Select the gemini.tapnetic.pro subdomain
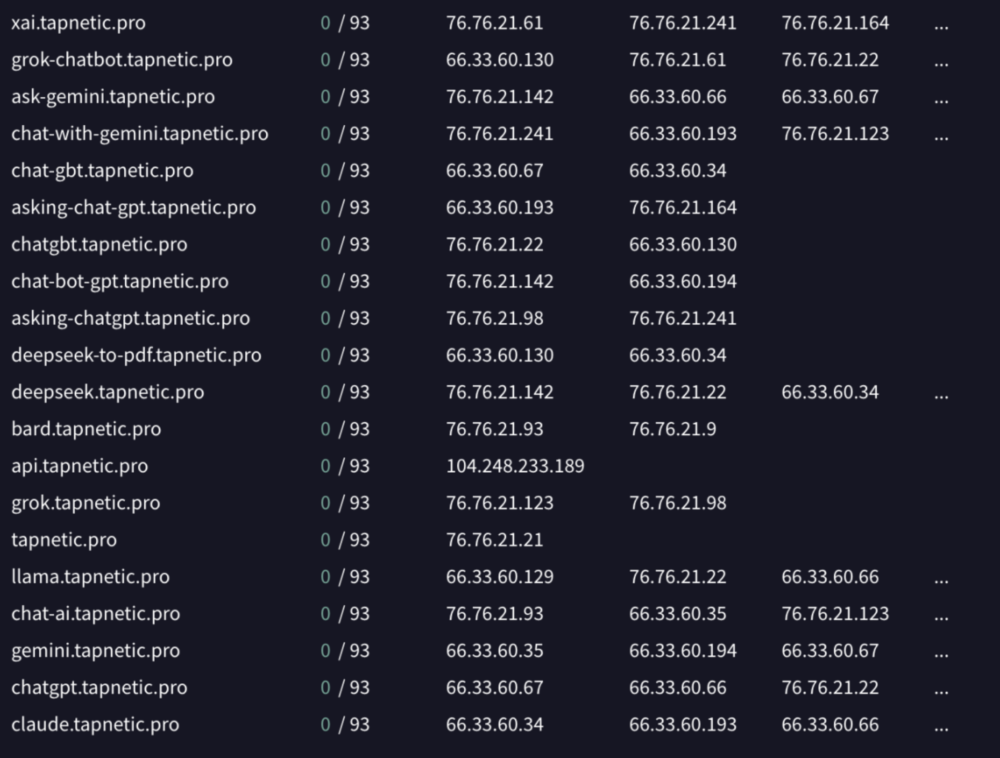The width and height of the screenshot is (1000, 758). click(x=95, y=652)
